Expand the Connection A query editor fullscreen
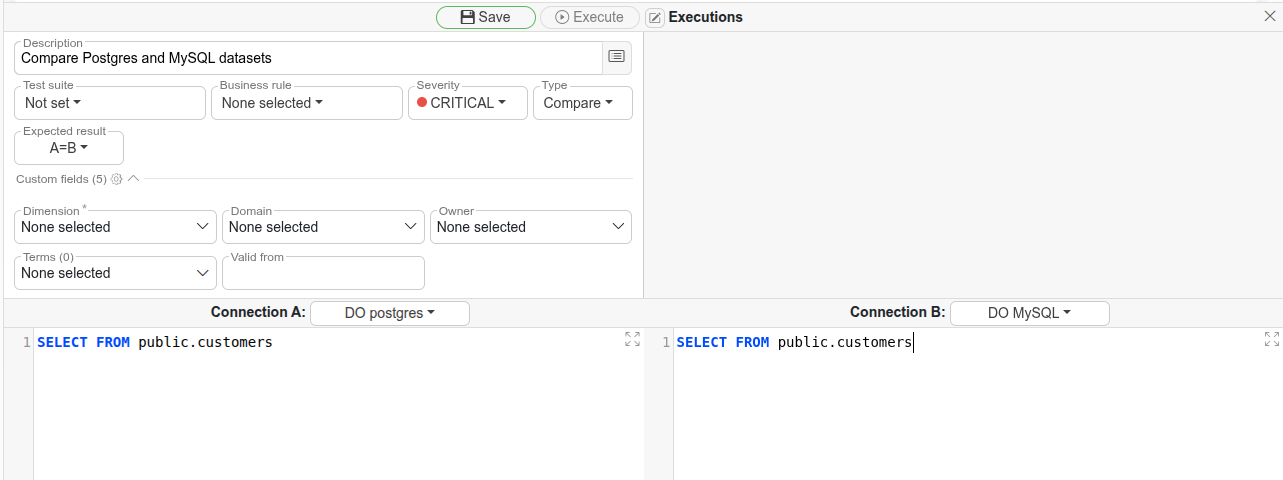This screenshot has width=1283, height=480. tap(632, 339)
